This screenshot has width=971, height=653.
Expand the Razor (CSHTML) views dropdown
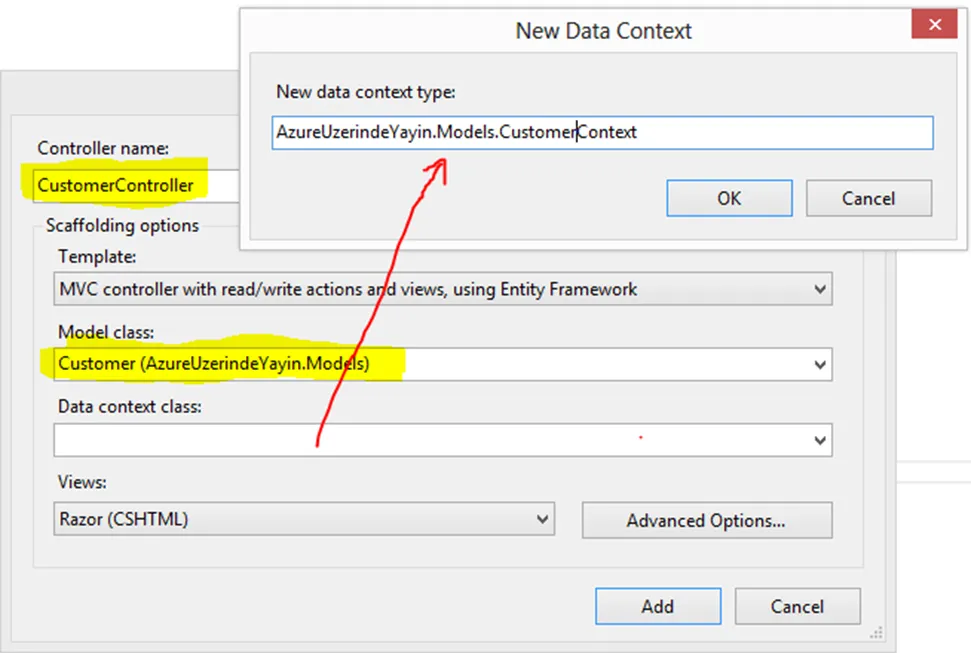542,519
